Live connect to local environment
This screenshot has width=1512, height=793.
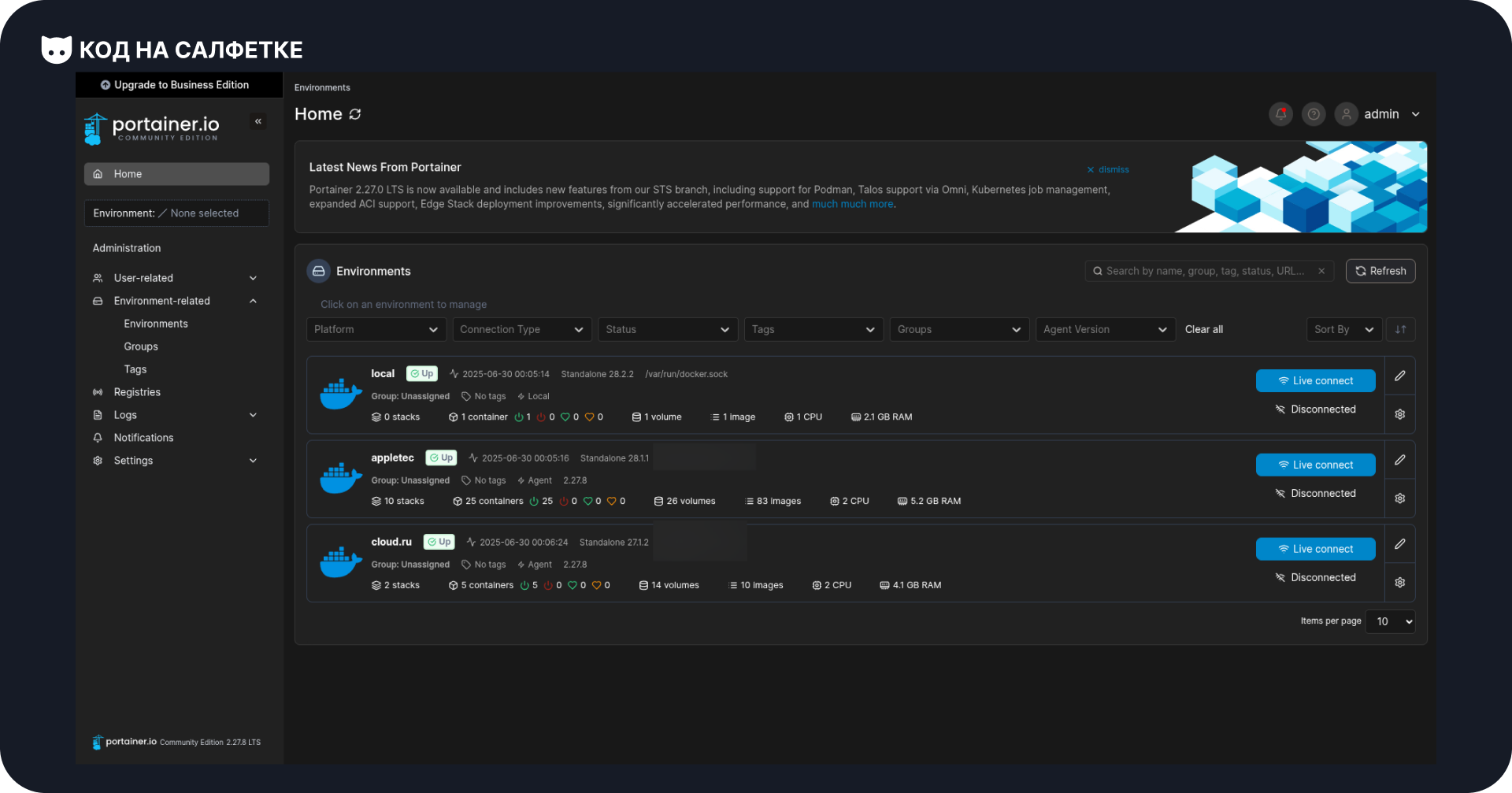(x=1316, y=380)
